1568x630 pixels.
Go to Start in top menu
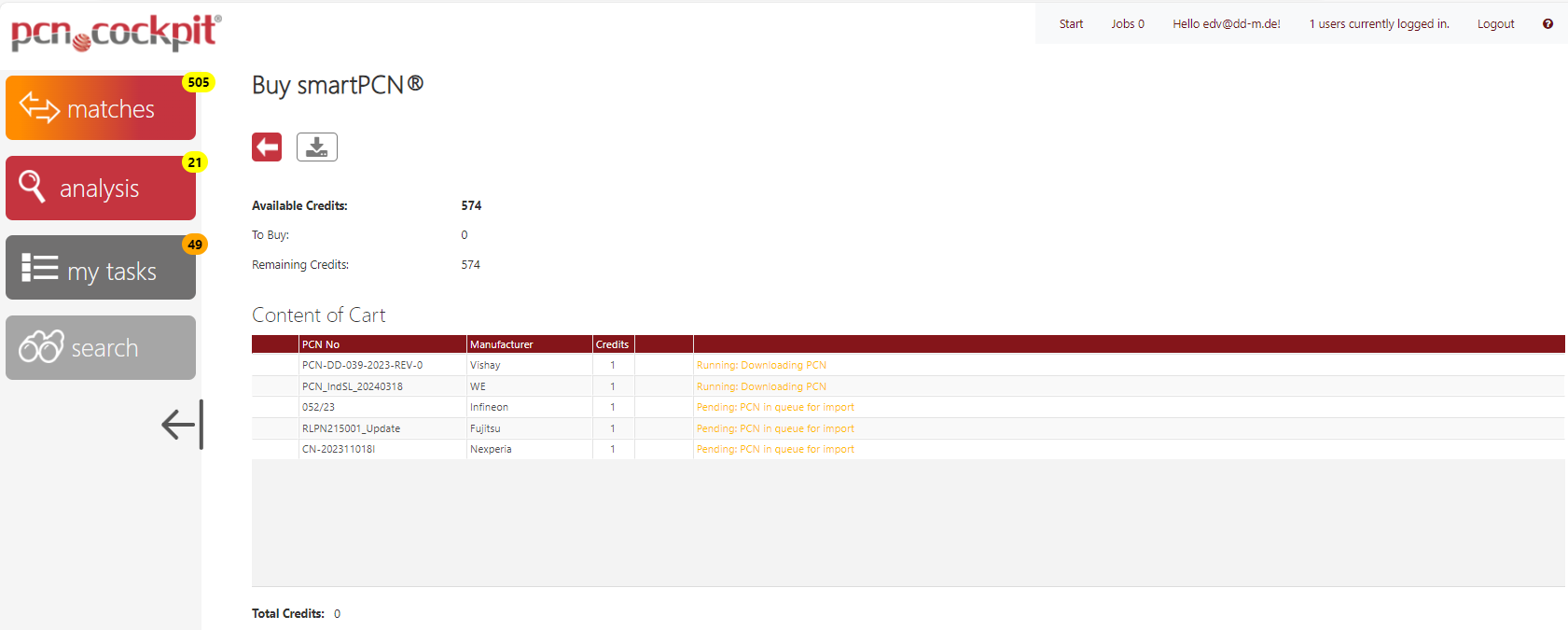(x=1071, y=24)
